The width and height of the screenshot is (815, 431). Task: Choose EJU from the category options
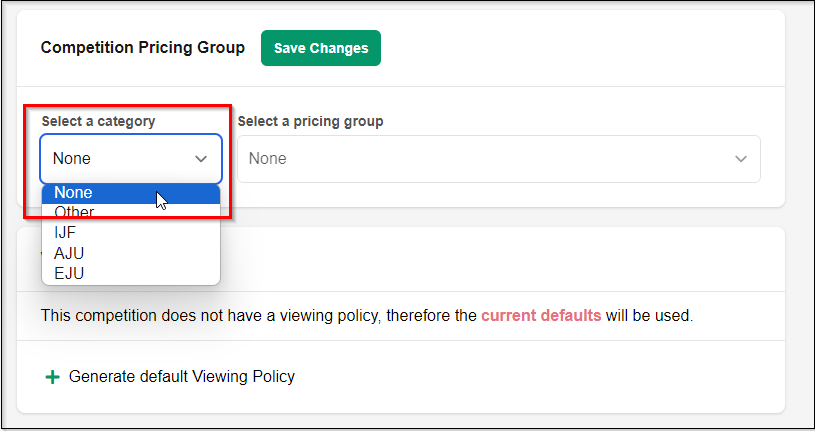69,271
